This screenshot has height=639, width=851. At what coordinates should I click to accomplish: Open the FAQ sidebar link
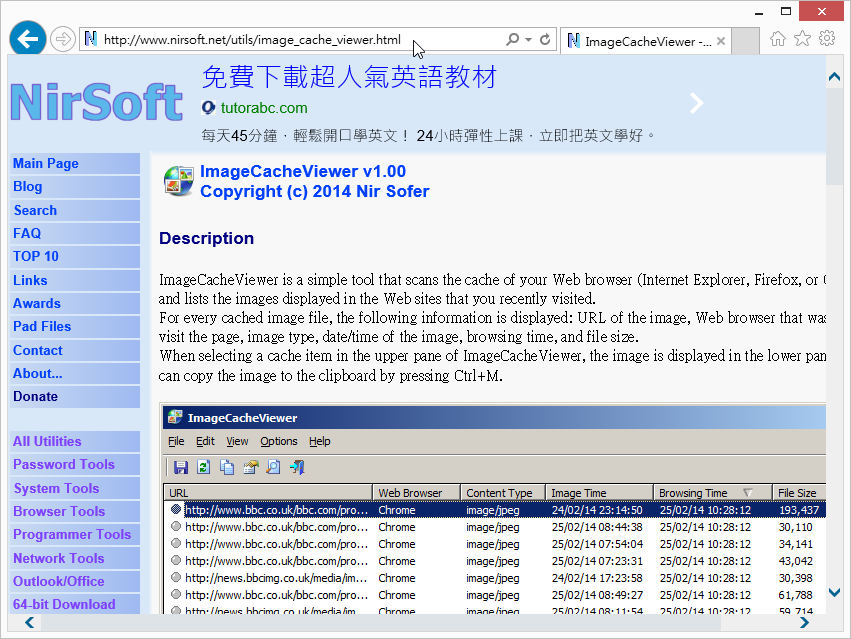[75, 233]
